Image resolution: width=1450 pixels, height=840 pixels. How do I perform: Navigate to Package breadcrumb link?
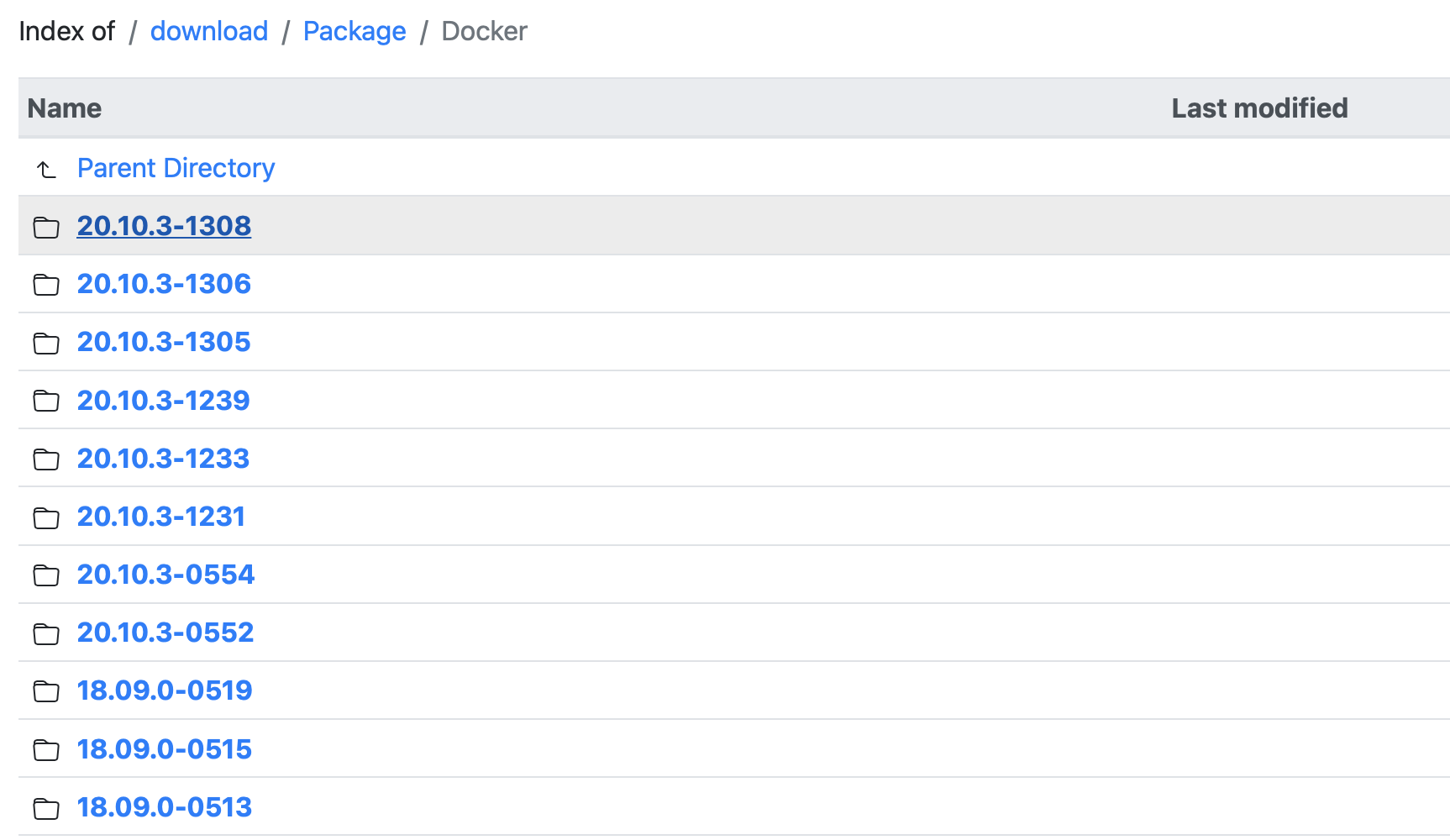[x=355, y=31]
